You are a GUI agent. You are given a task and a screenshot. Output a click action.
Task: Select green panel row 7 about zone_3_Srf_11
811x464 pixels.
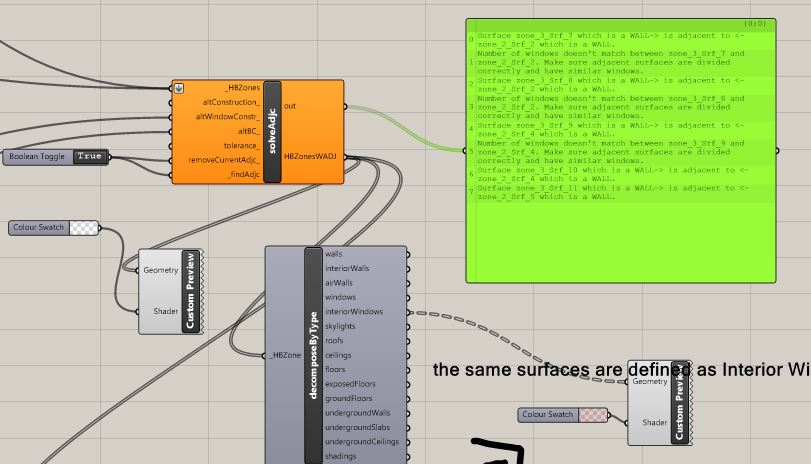(x=621, y=192)
